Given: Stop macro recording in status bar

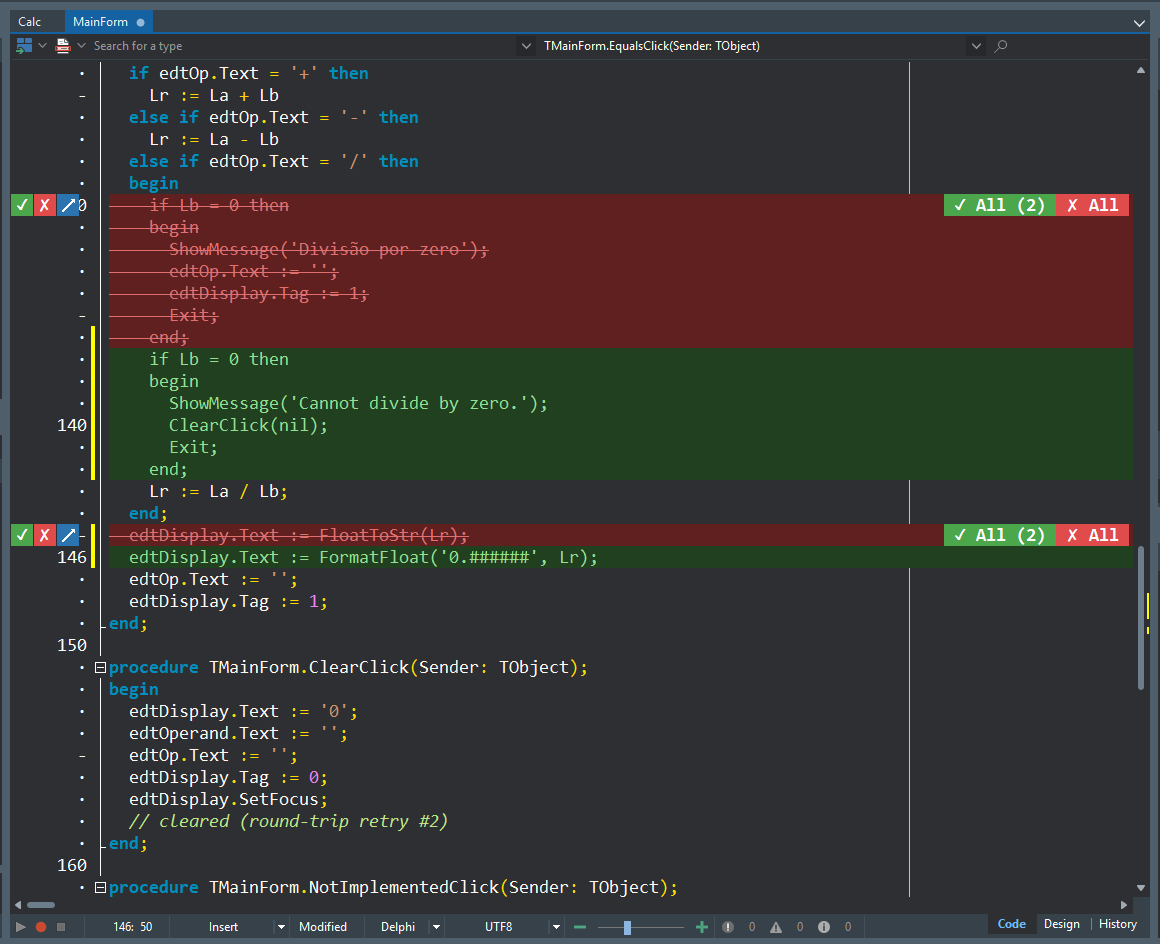Looking at the screenshot, I should point(61,927).
